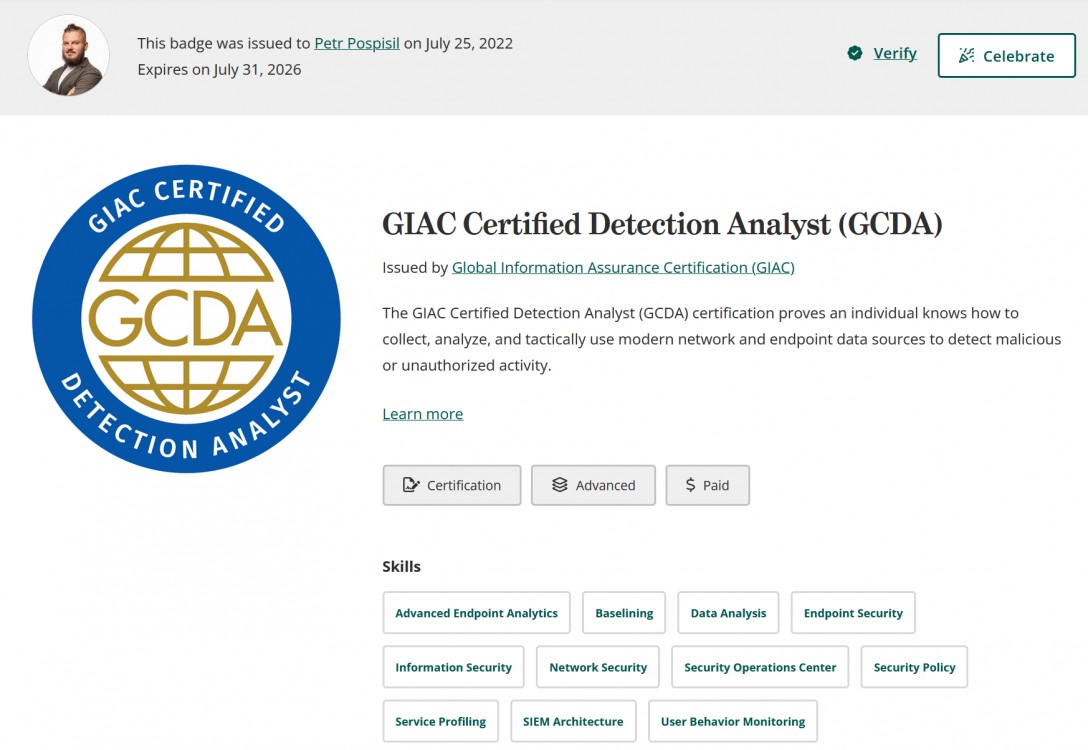This screenshot has width=1088, height=750.
Task: Click the badge earner's profile avatar
Action: pos(69,56)
